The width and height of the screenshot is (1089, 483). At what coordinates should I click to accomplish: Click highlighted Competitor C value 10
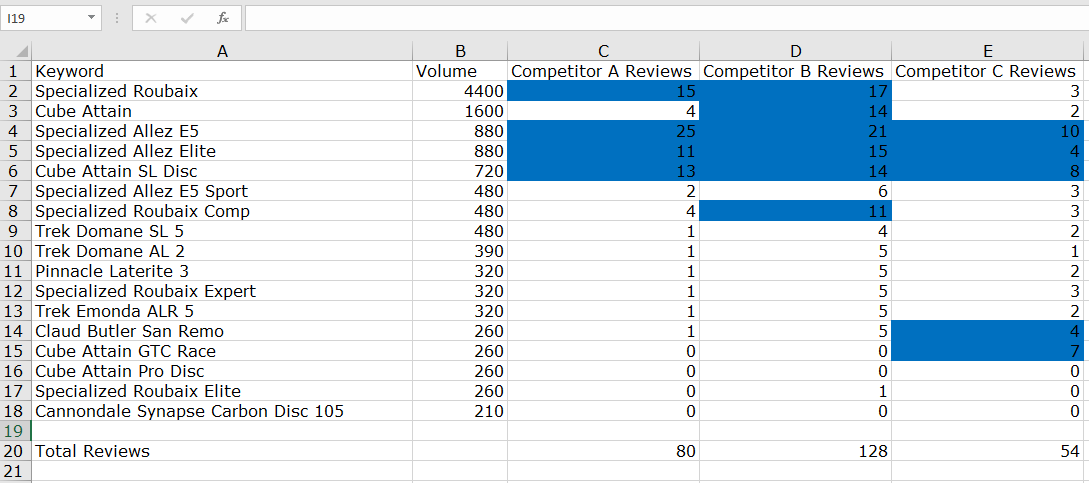pos(988,131)
